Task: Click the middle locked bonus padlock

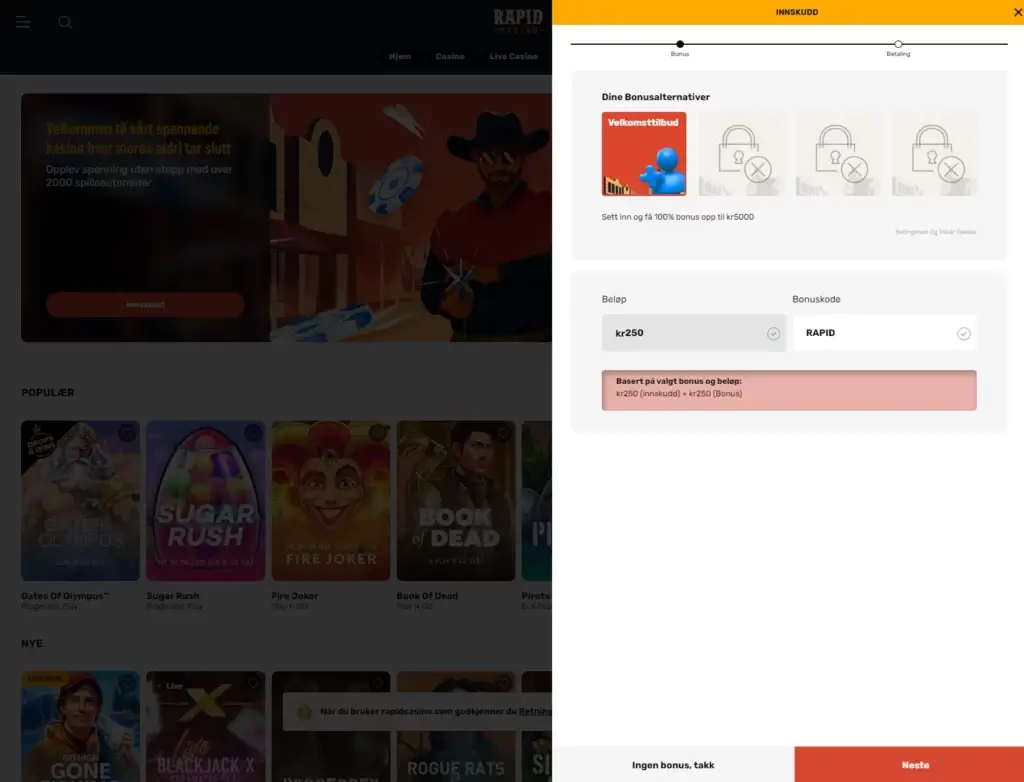Action: (x=837, y=154)
